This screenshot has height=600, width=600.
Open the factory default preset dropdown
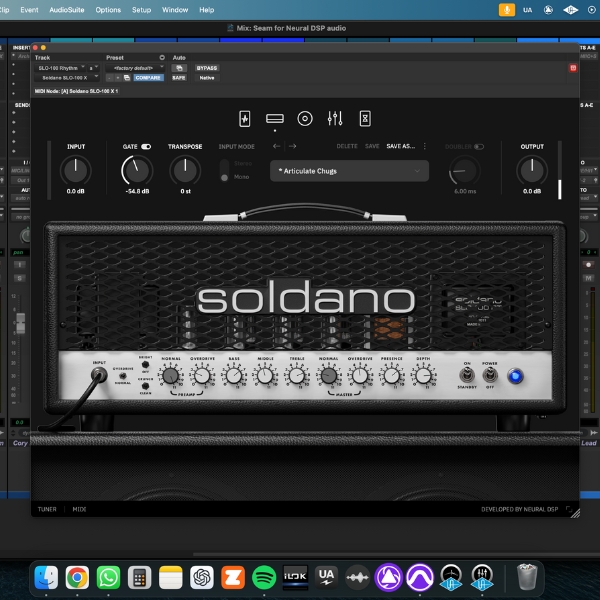135,68
